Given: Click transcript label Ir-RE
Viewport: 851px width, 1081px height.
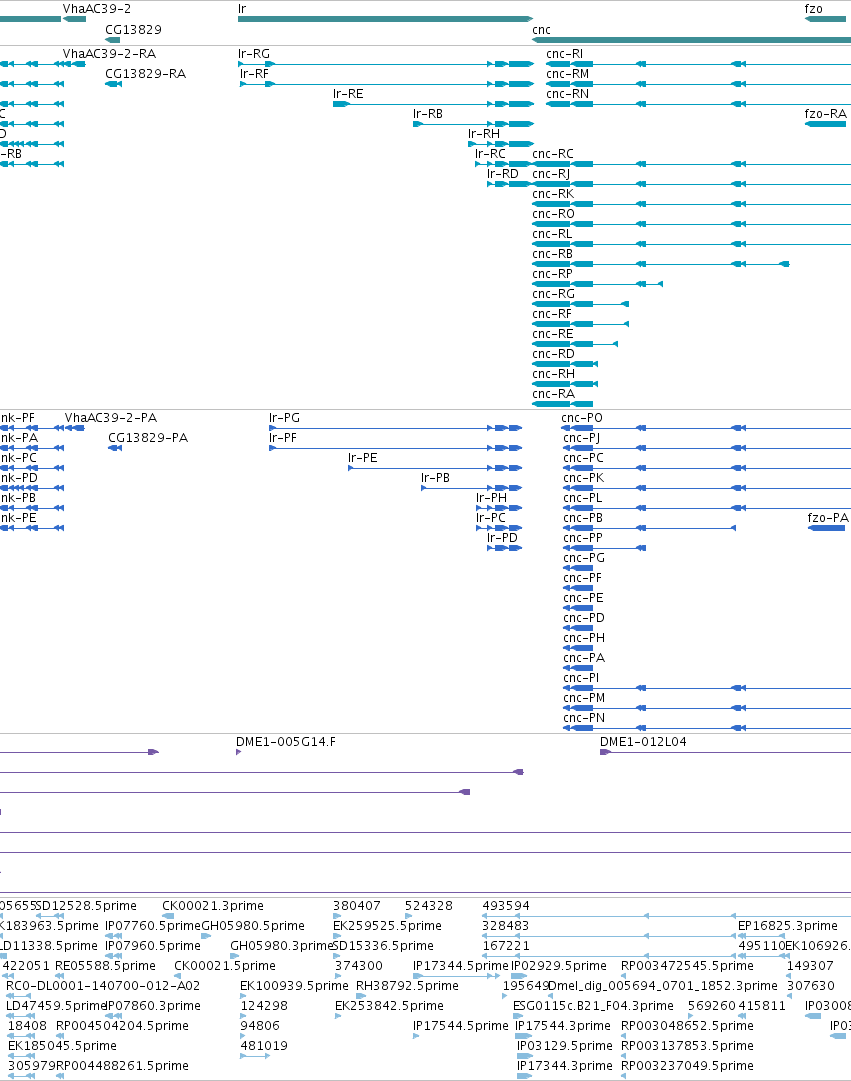Looking at the screenshot, I should point(348,94).
